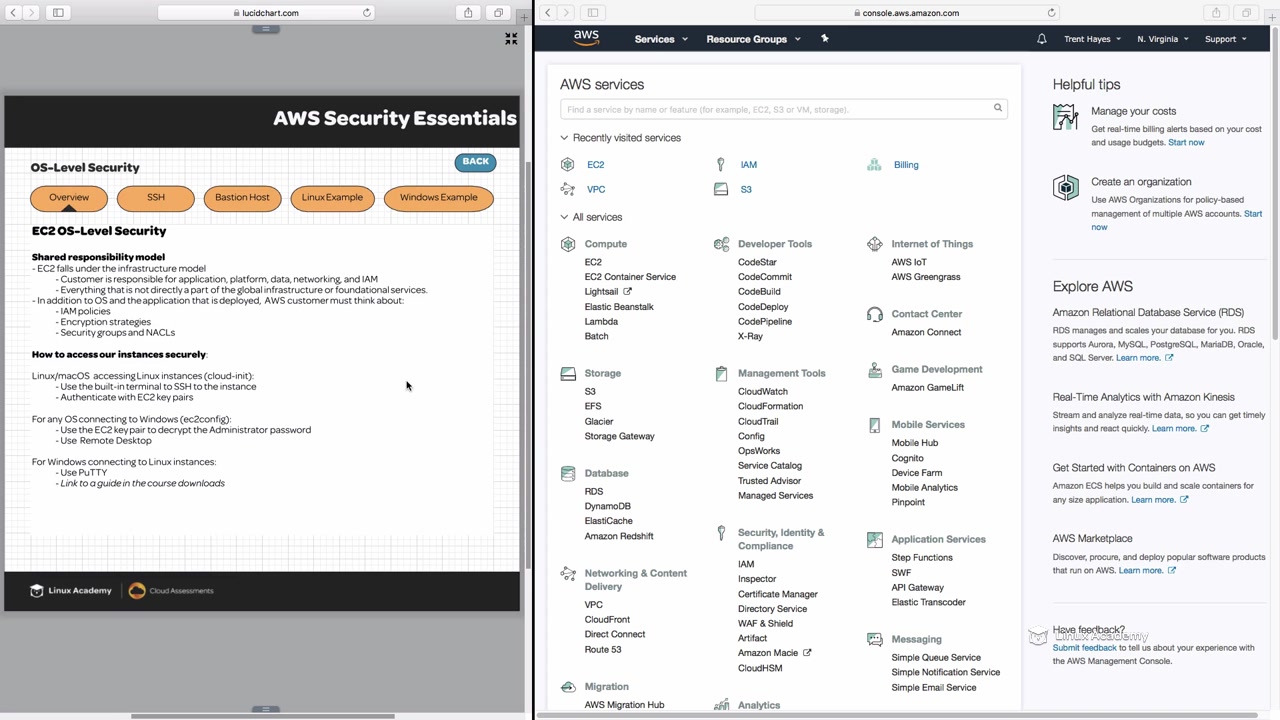Viewport: 1280px width, 720px height.
Task: Click the Storage category icon
Action: click(x=568, y=373)
